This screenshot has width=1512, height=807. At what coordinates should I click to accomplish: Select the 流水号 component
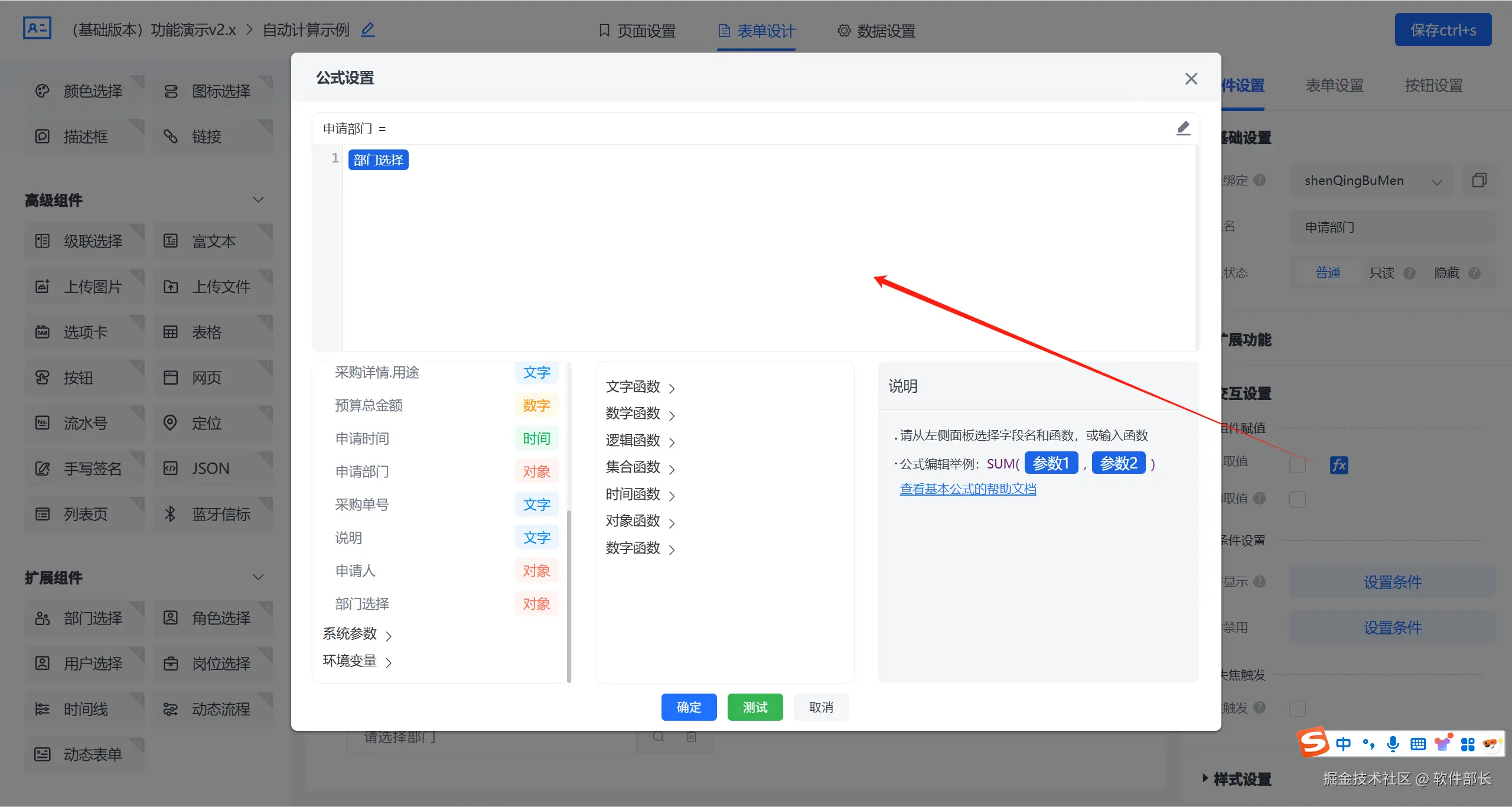click(x=84, y=423)
